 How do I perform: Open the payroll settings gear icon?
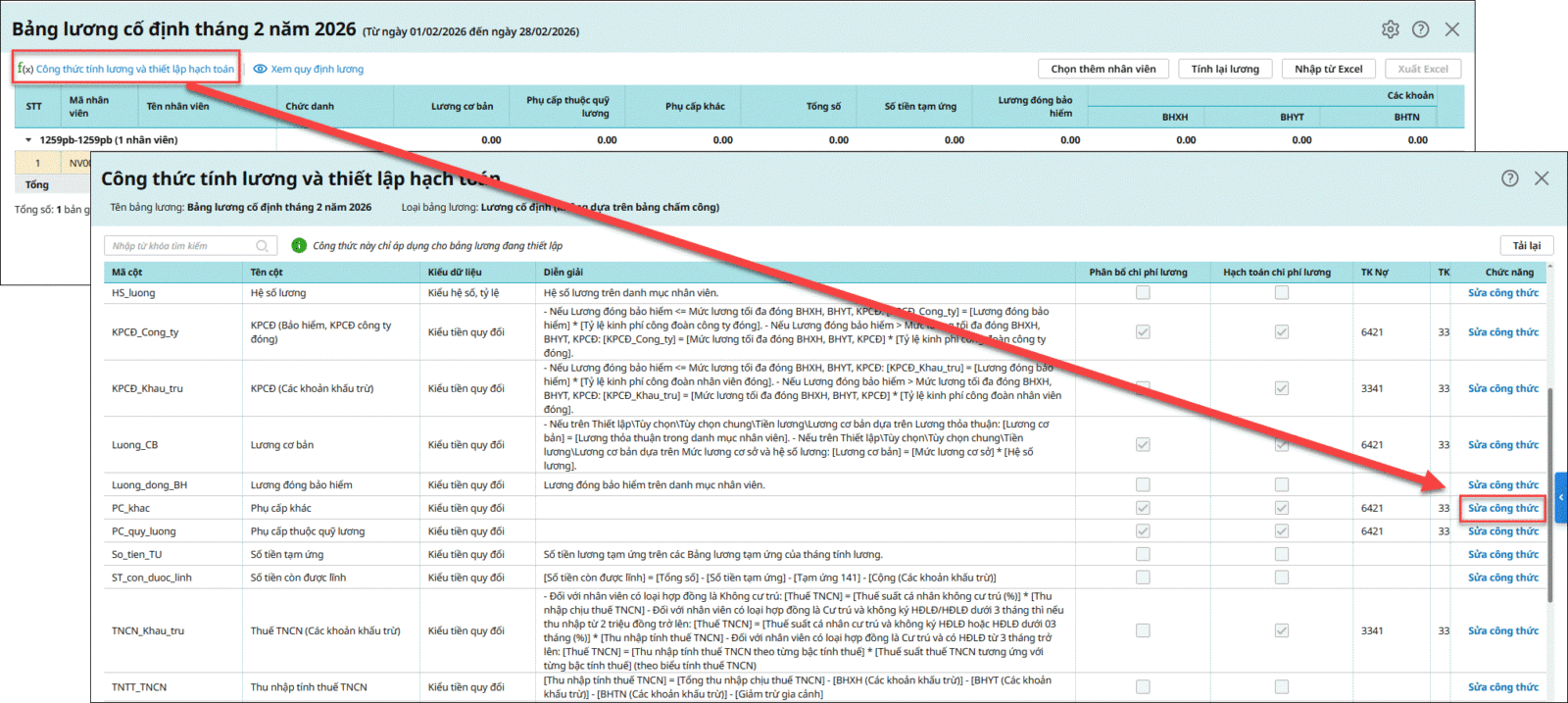pos(1390,29)
